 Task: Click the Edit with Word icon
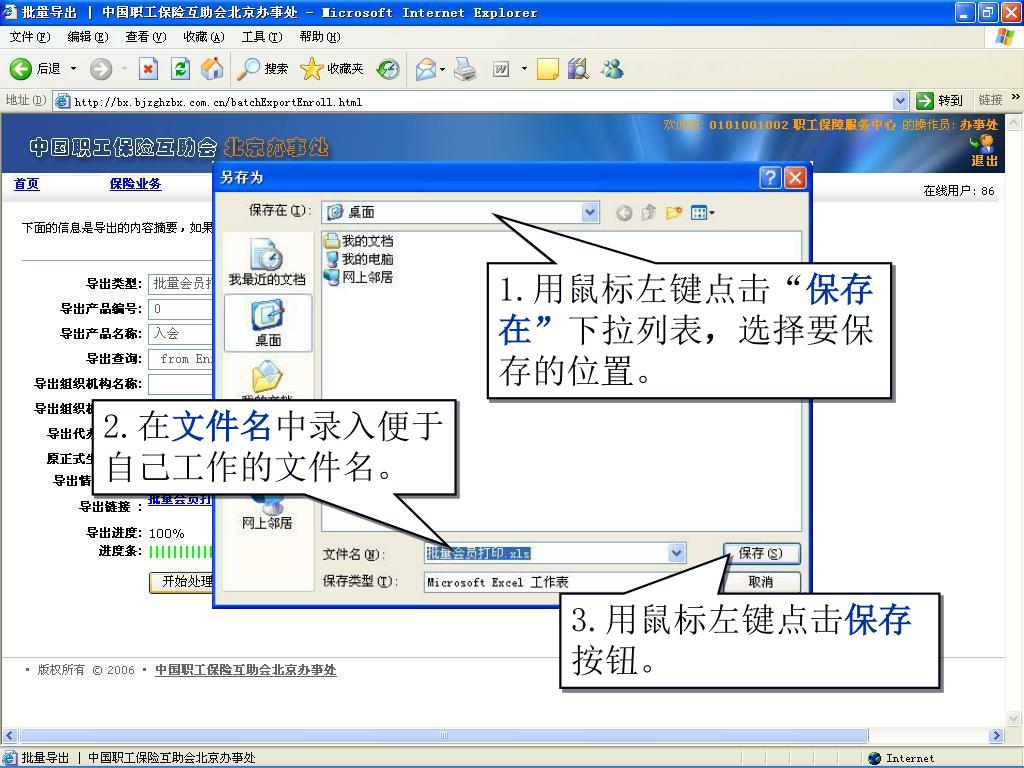tap(501, 69)
